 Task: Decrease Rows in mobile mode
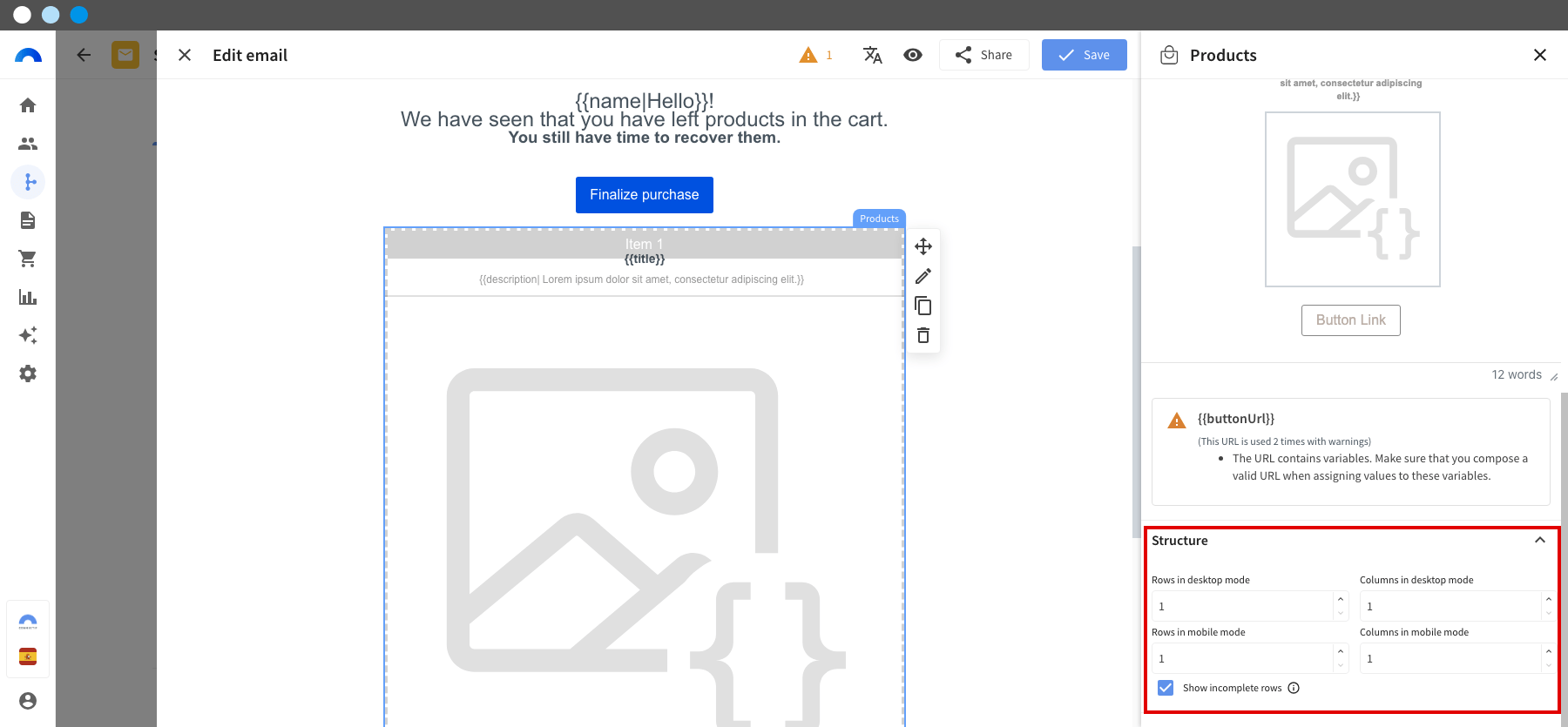(x=1341, y=666)
